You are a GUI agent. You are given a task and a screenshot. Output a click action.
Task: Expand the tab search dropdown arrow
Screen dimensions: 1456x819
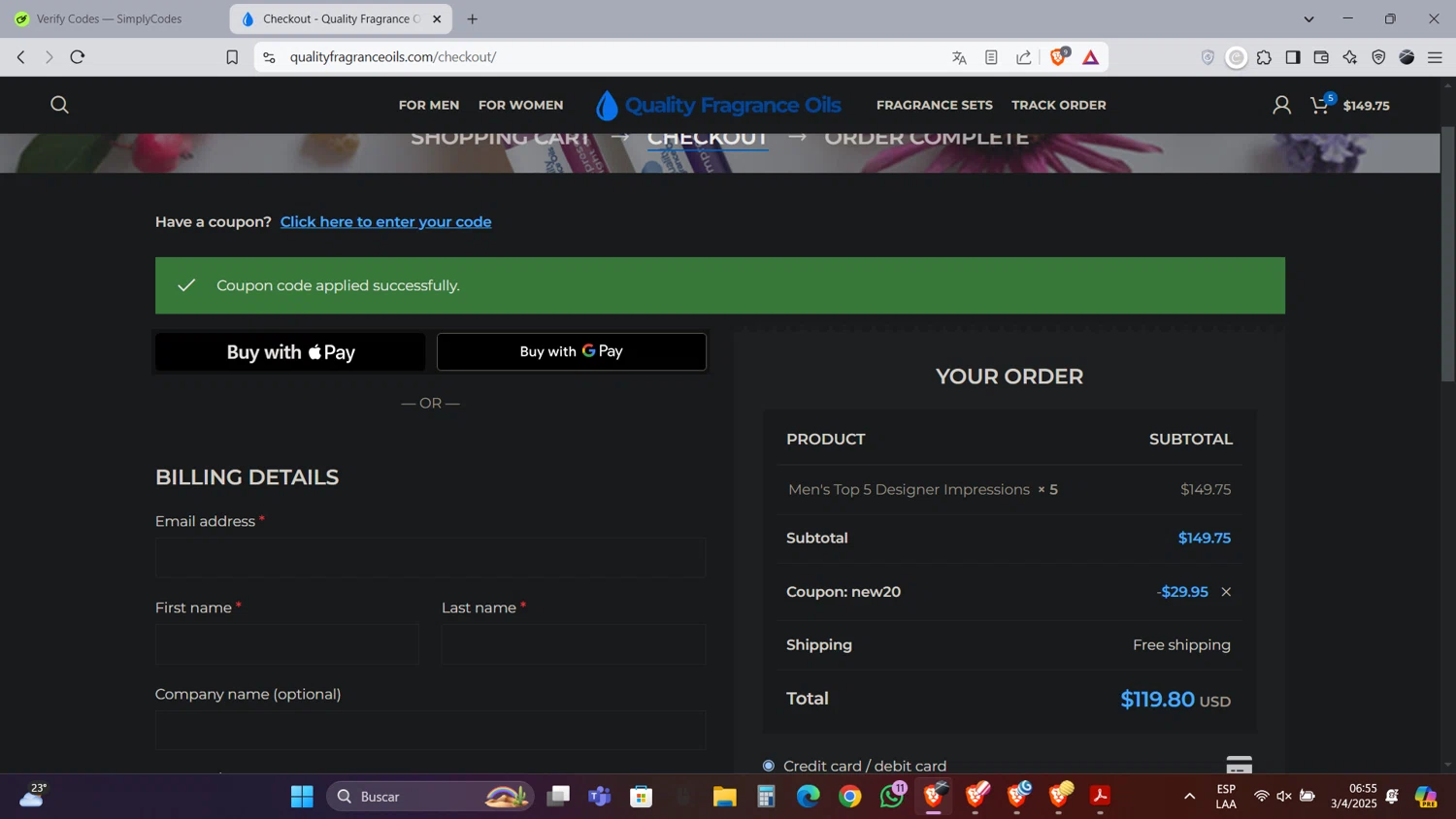pos(1308,18)
